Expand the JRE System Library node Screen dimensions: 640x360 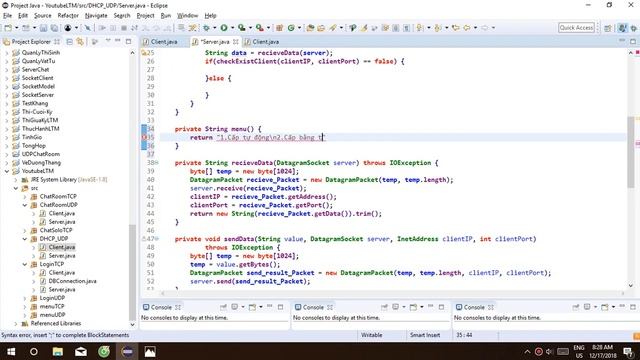tap(16, 180)
